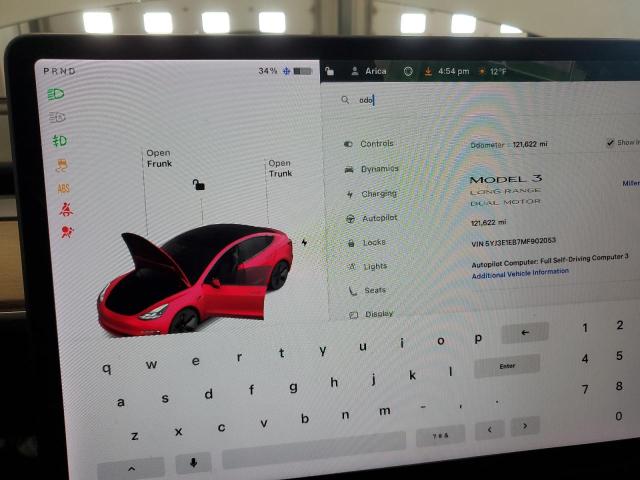Open the Autopilot menu
This screenshot has width=640, height=480.
pyautogui.click(x=371, y=218)
